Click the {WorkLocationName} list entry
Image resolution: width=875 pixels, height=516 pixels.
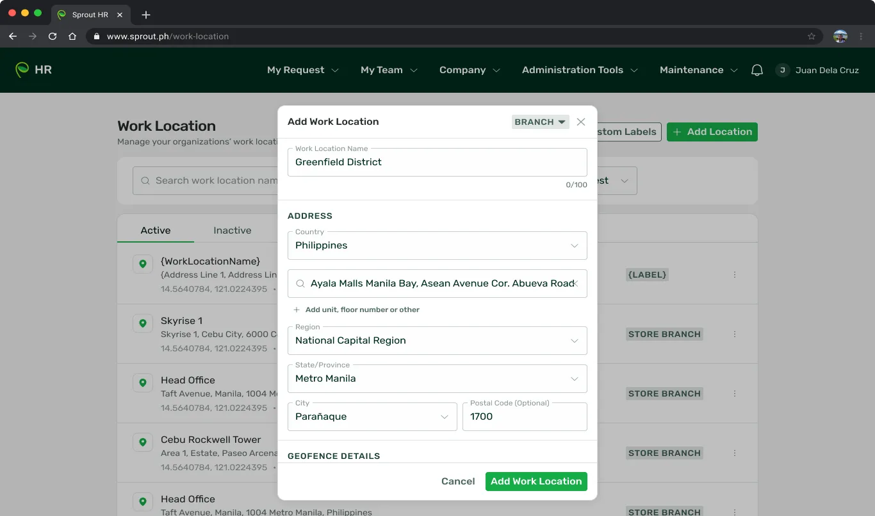point(210,261)
